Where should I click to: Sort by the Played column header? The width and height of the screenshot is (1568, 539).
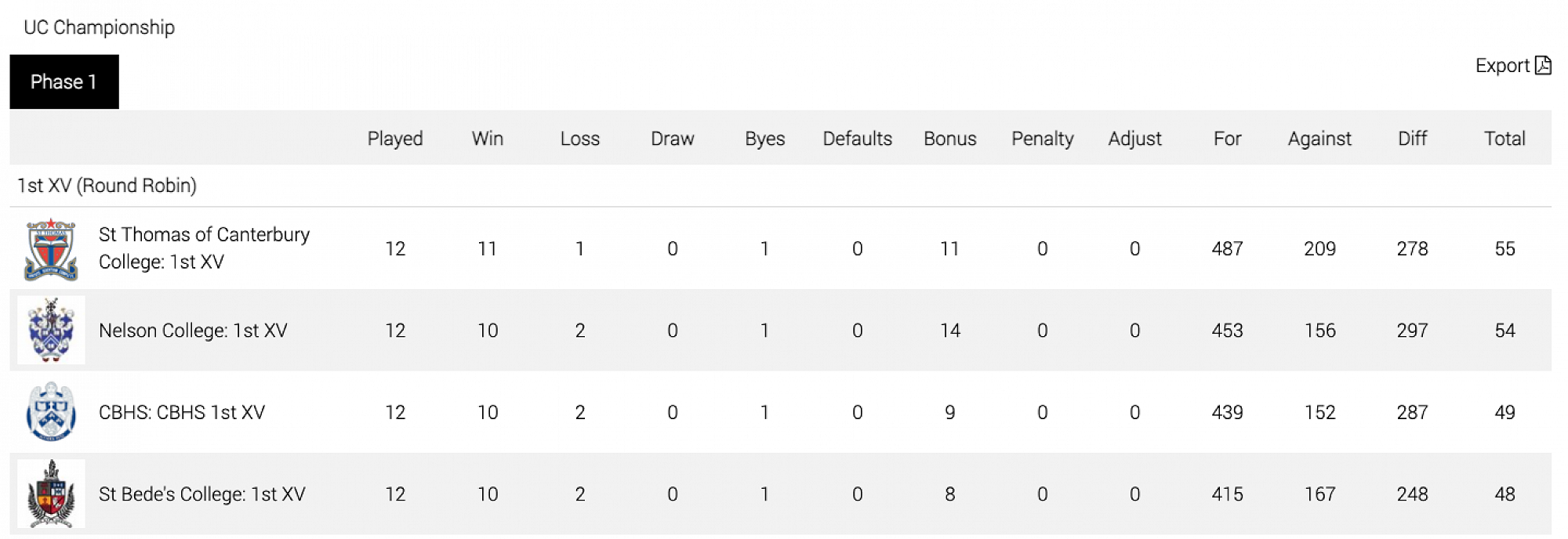pos(395,139)
